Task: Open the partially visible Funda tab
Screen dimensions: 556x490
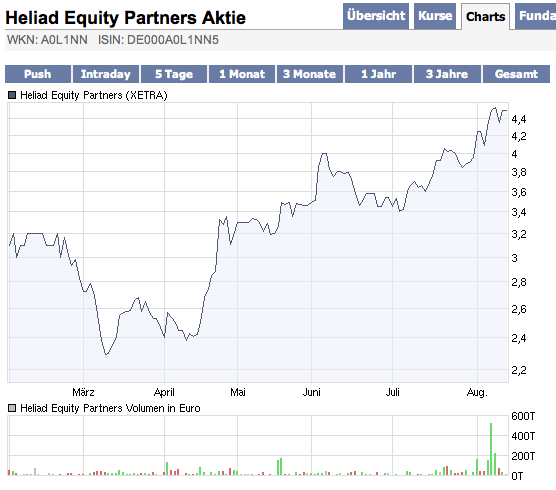Action: (536, 16)
